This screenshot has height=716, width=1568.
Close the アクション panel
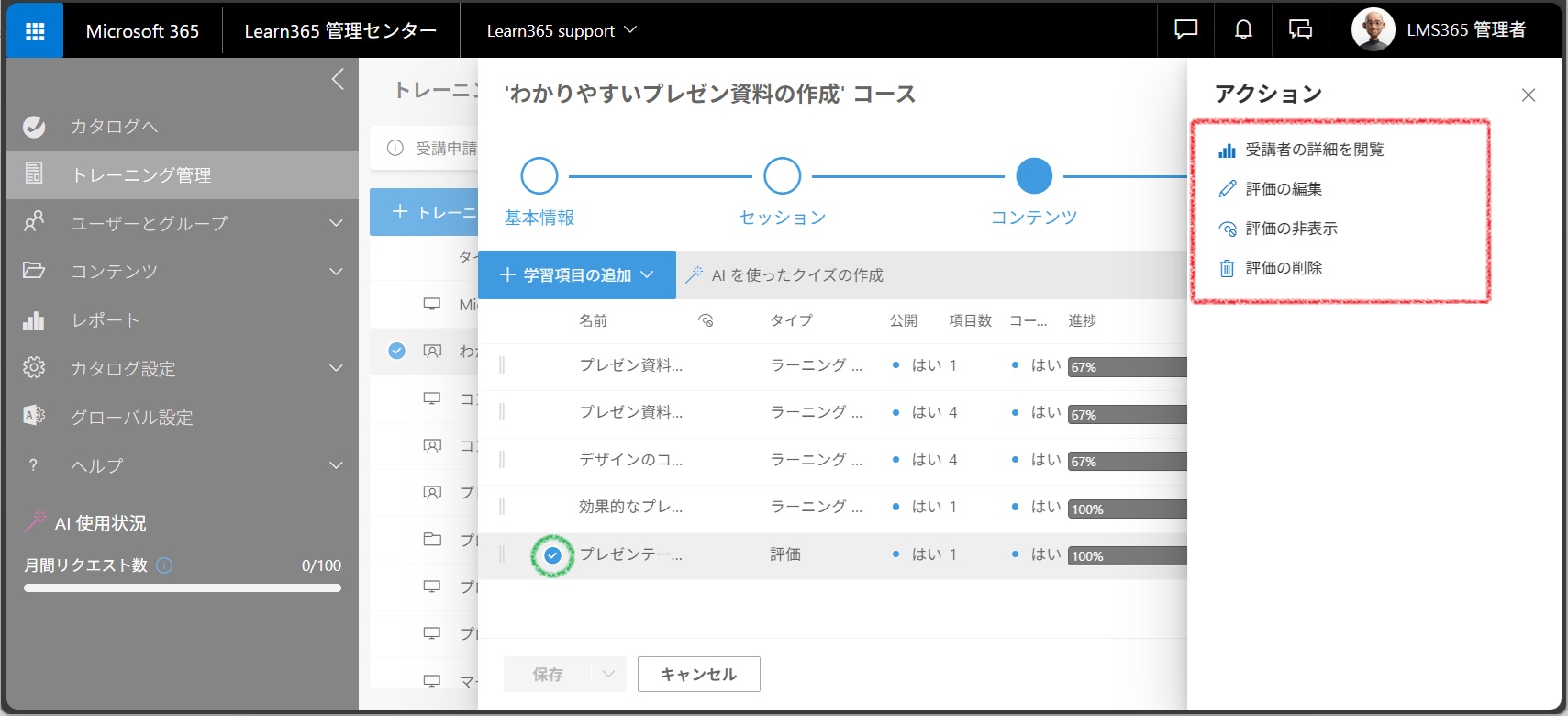(1528, 95)
